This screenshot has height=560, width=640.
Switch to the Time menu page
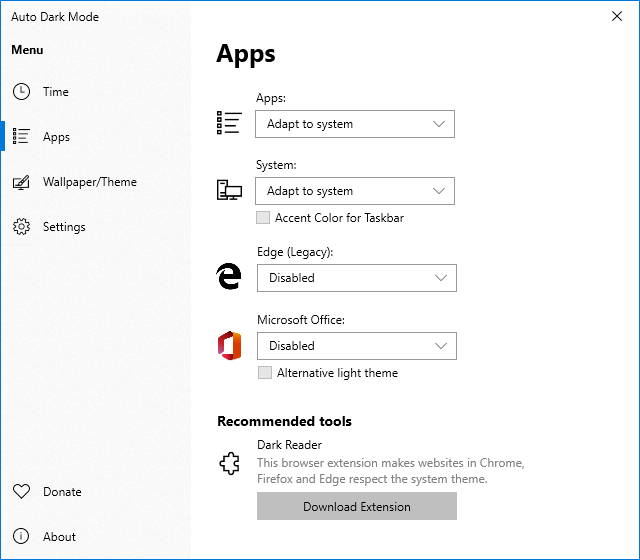pos(56,92)
